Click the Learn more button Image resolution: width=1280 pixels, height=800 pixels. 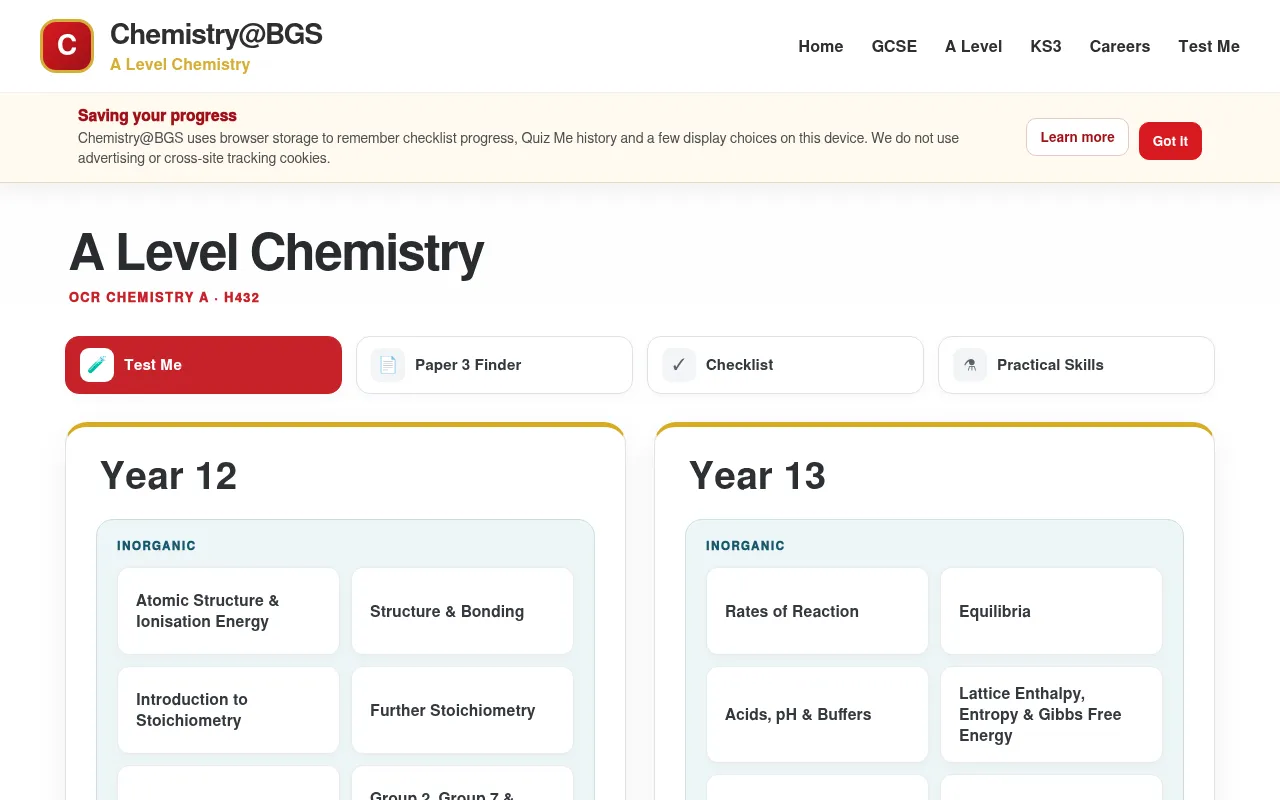pos(1077,137)
